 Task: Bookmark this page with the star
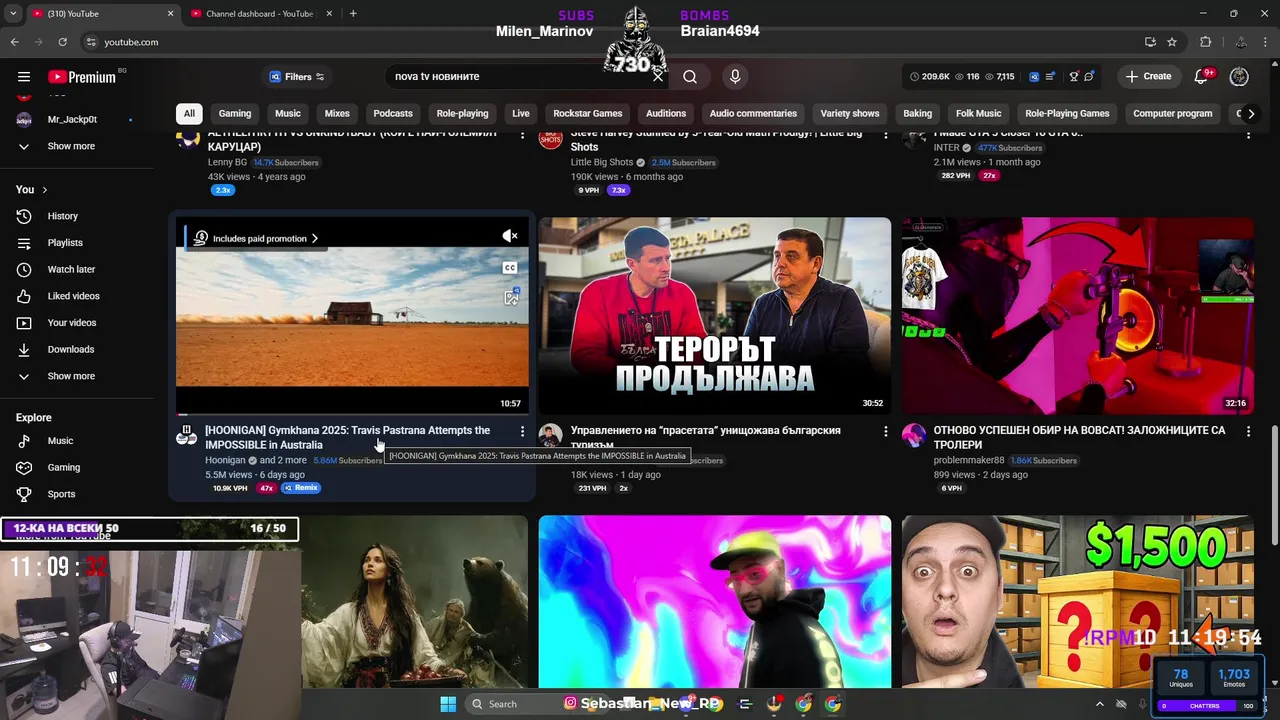(1172, 42)
